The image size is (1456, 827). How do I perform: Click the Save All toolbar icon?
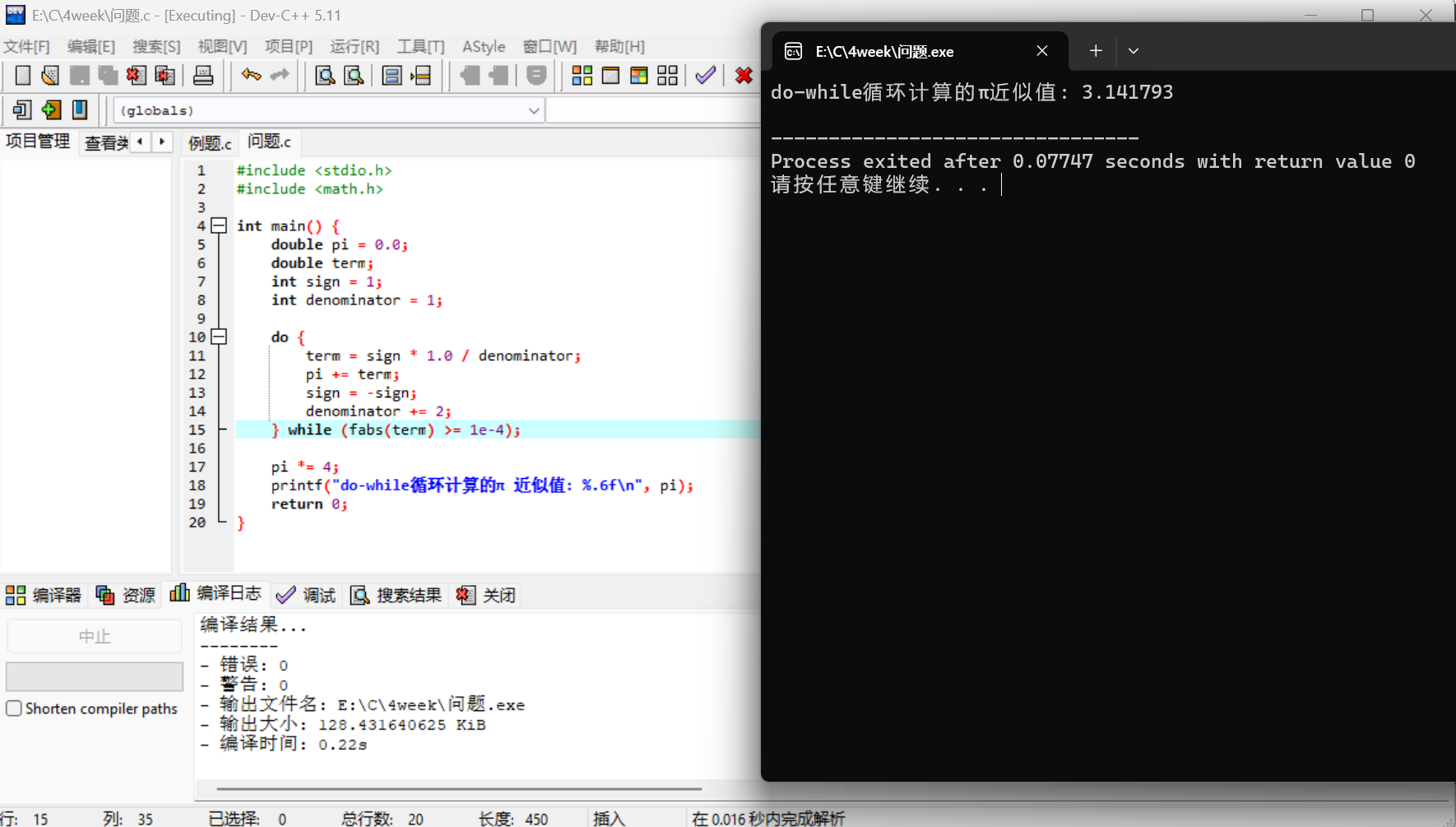tap(108, 76)
